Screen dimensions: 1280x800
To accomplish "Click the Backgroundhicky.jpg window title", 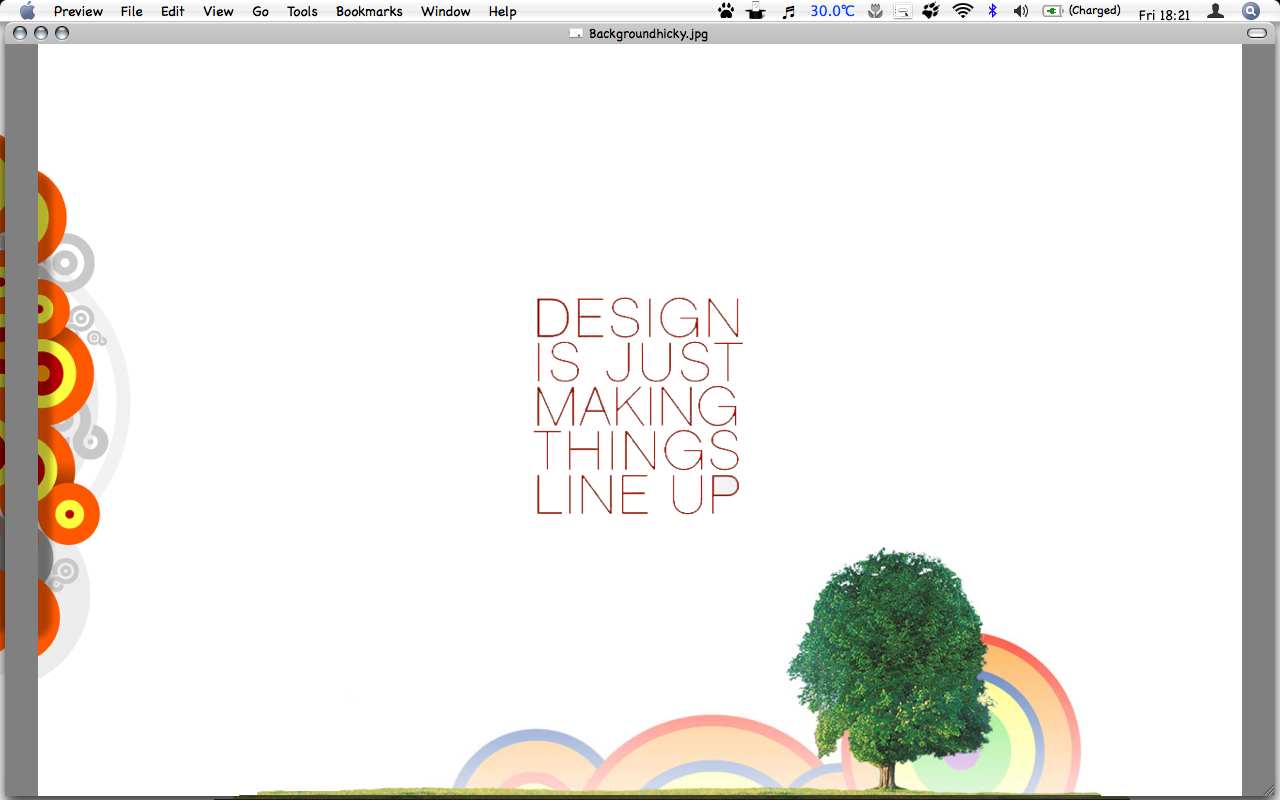I will (648, 33).
